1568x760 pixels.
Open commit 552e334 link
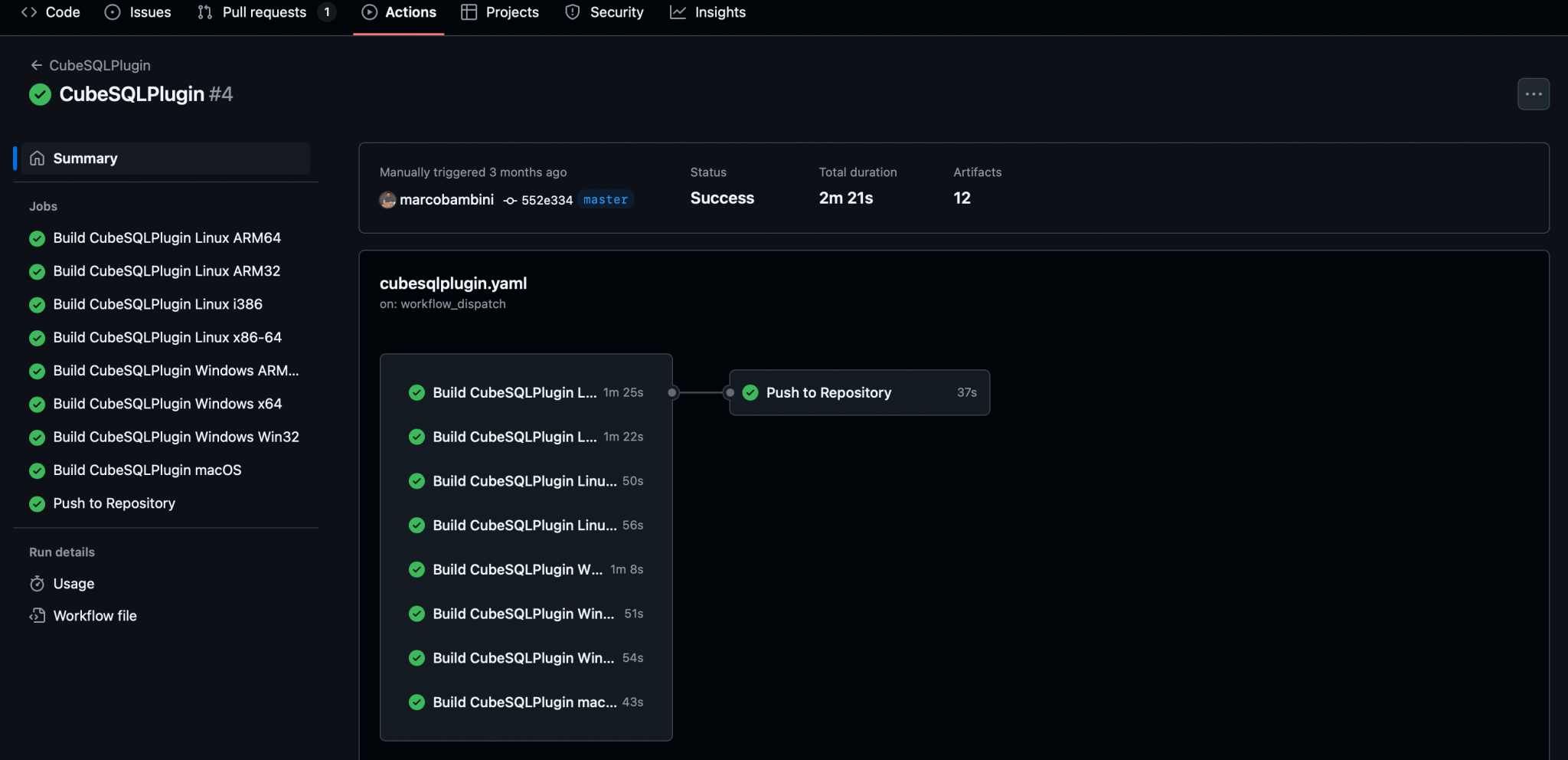click(547, 200)
